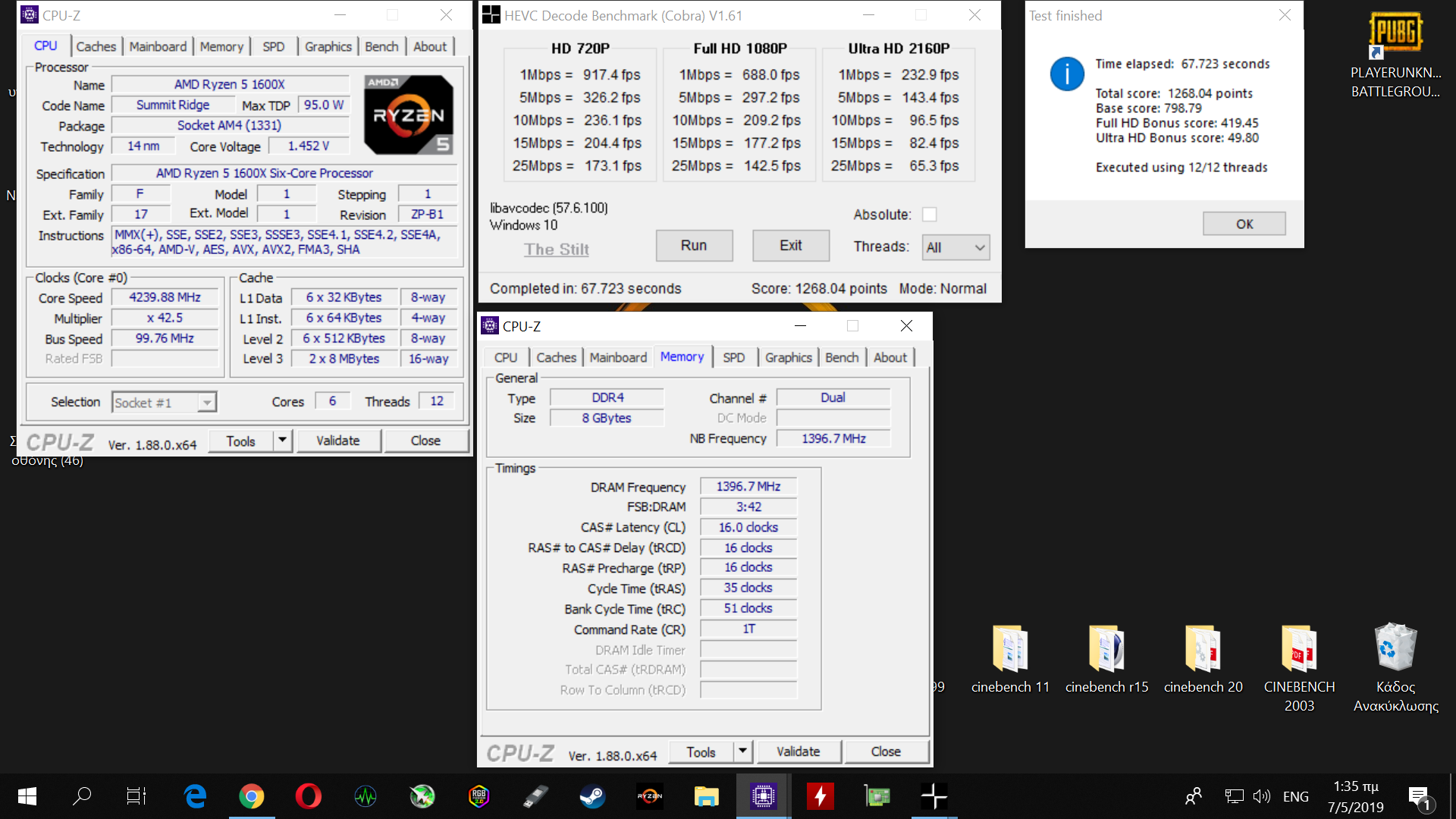Screen dimensions: 1456x819
Task: Click Validate in lower CPU-Z window
Action: tap(799, 752)
